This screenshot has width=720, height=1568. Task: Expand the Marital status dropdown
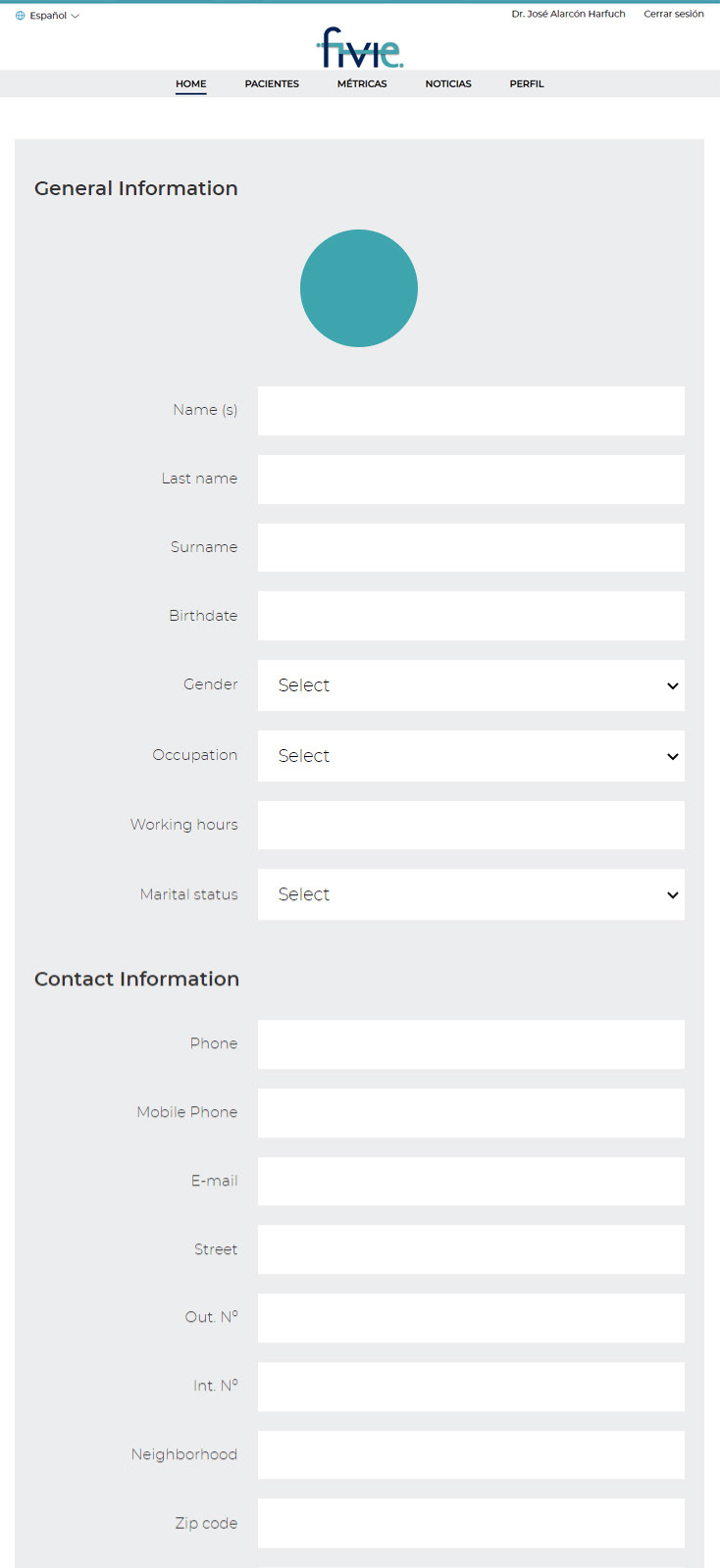[471, 894]
